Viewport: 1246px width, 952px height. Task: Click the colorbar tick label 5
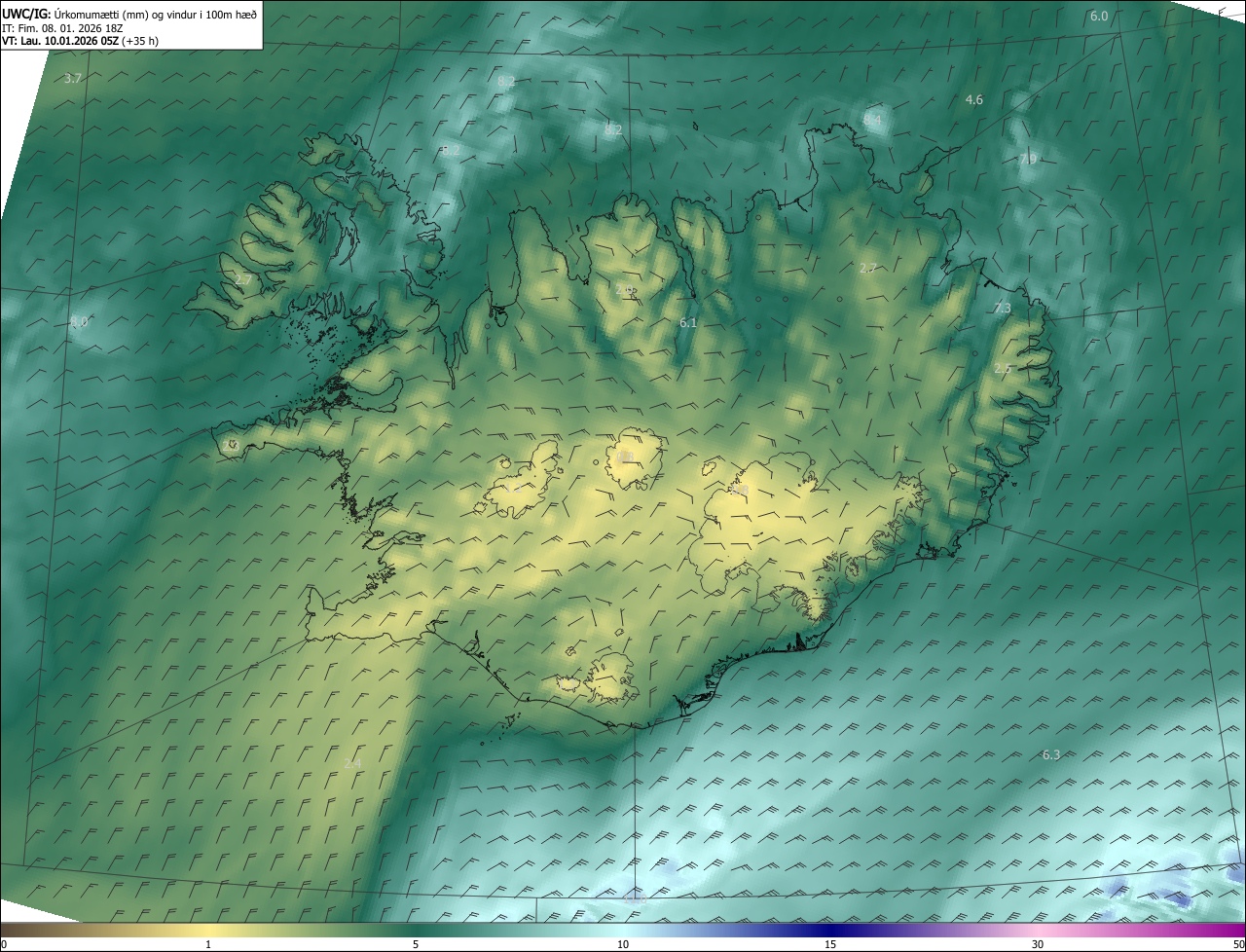pyautogui.click(x=416, y=945)
